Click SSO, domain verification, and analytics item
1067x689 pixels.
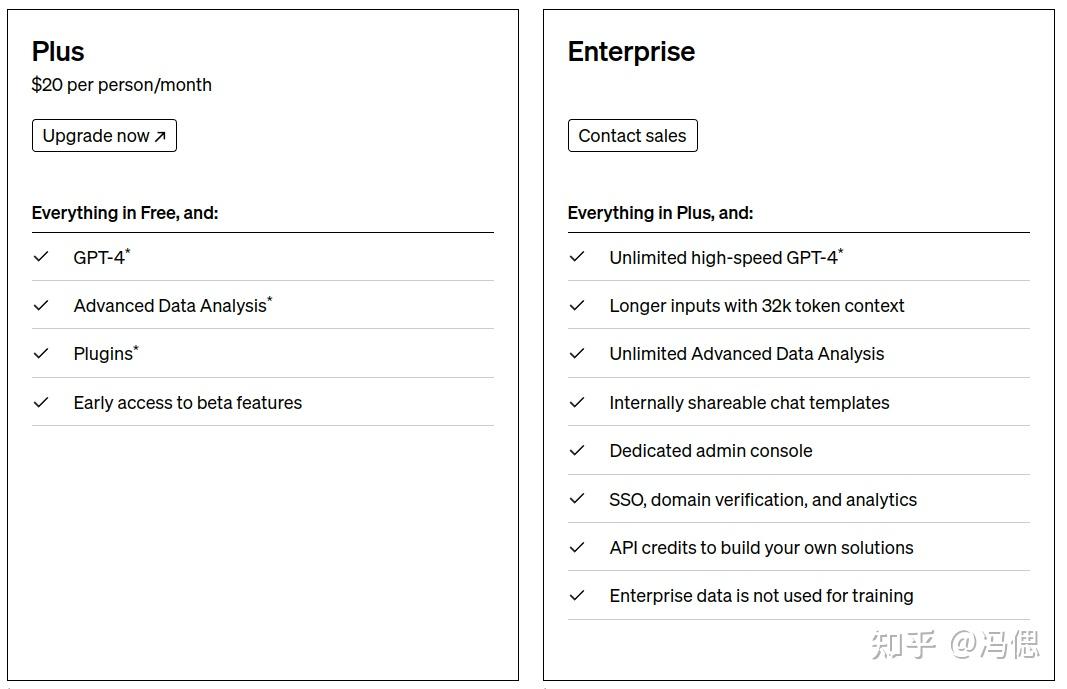click(x=762, y=499)
